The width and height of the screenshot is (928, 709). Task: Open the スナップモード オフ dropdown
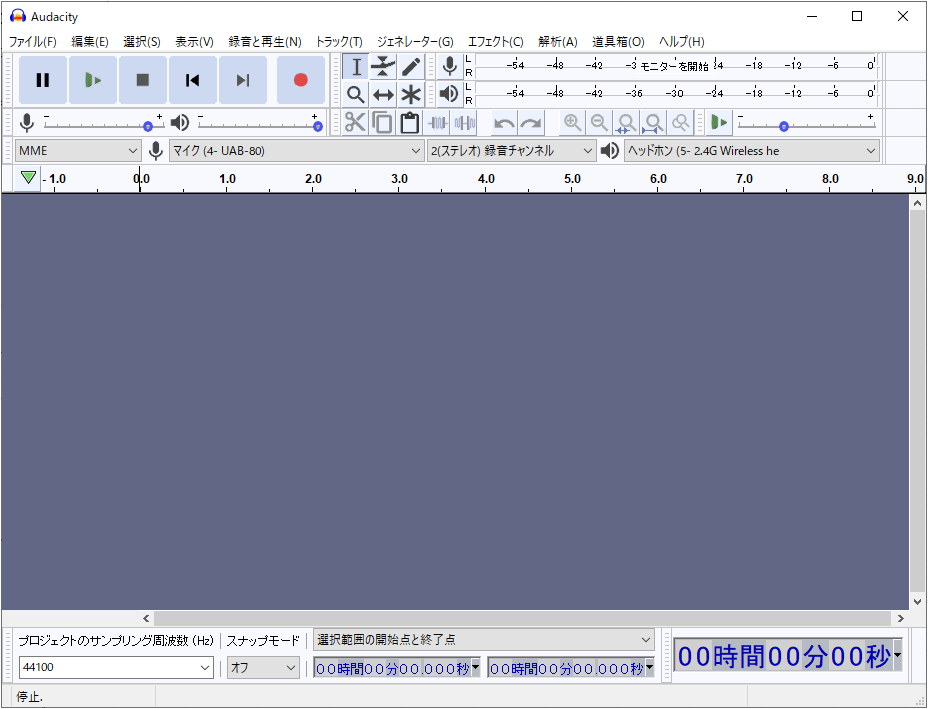263,668
